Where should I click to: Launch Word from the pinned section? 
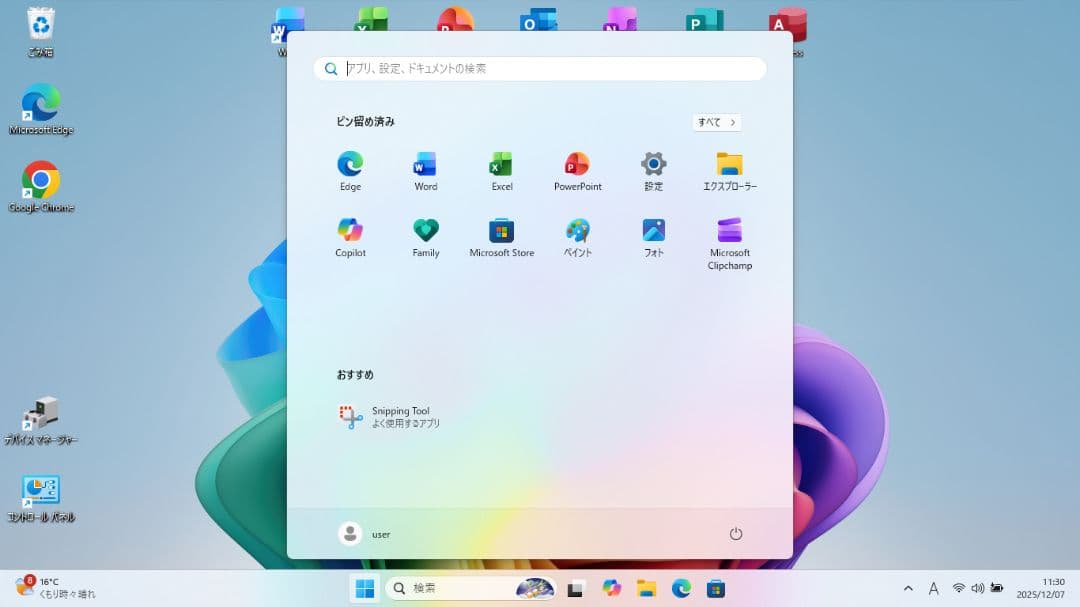pos(425,168)
